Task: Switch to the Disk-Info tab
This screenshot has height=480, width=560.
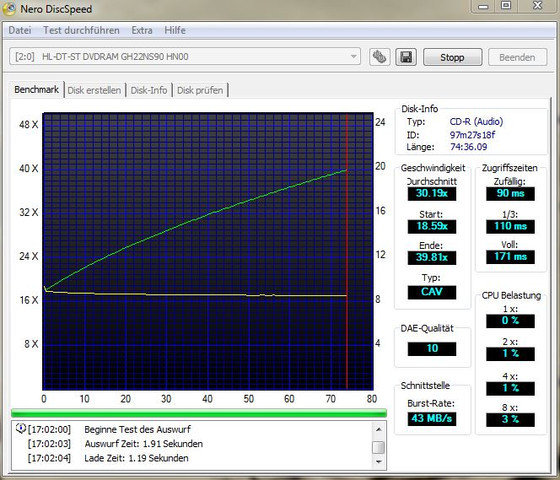Action: (149, 90)
